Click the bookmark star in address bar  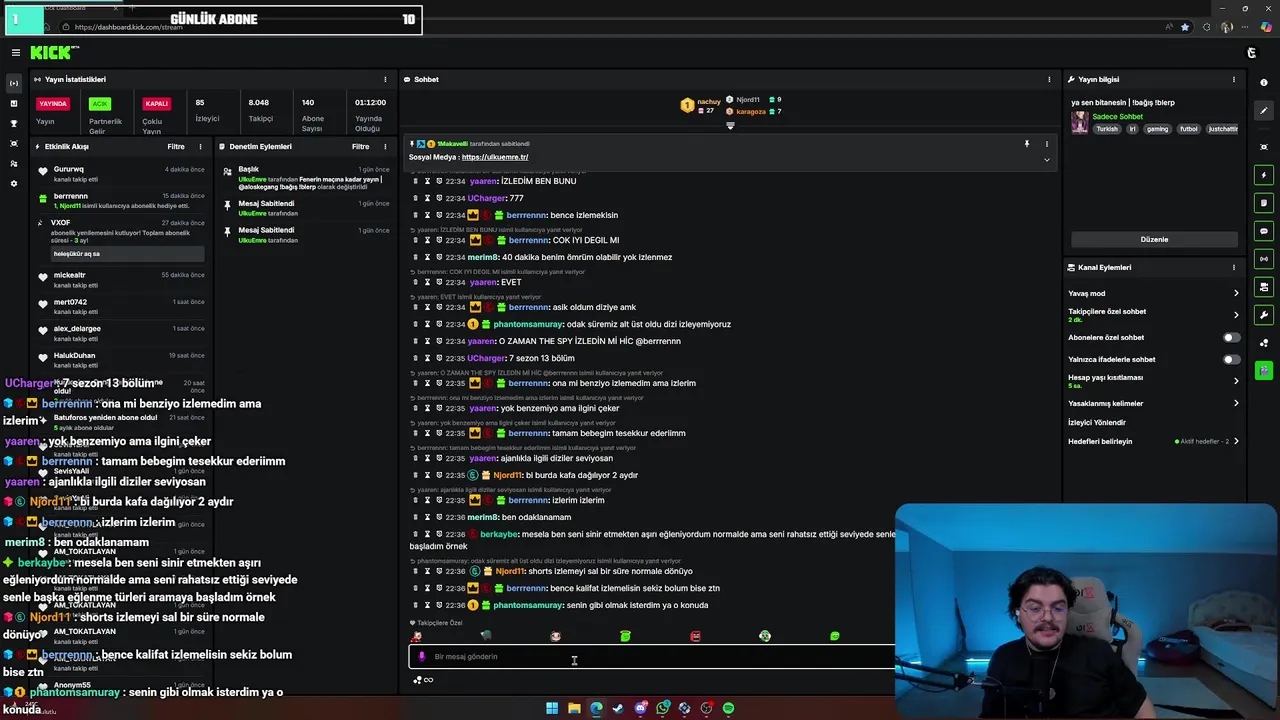(x=1185, y=27)
